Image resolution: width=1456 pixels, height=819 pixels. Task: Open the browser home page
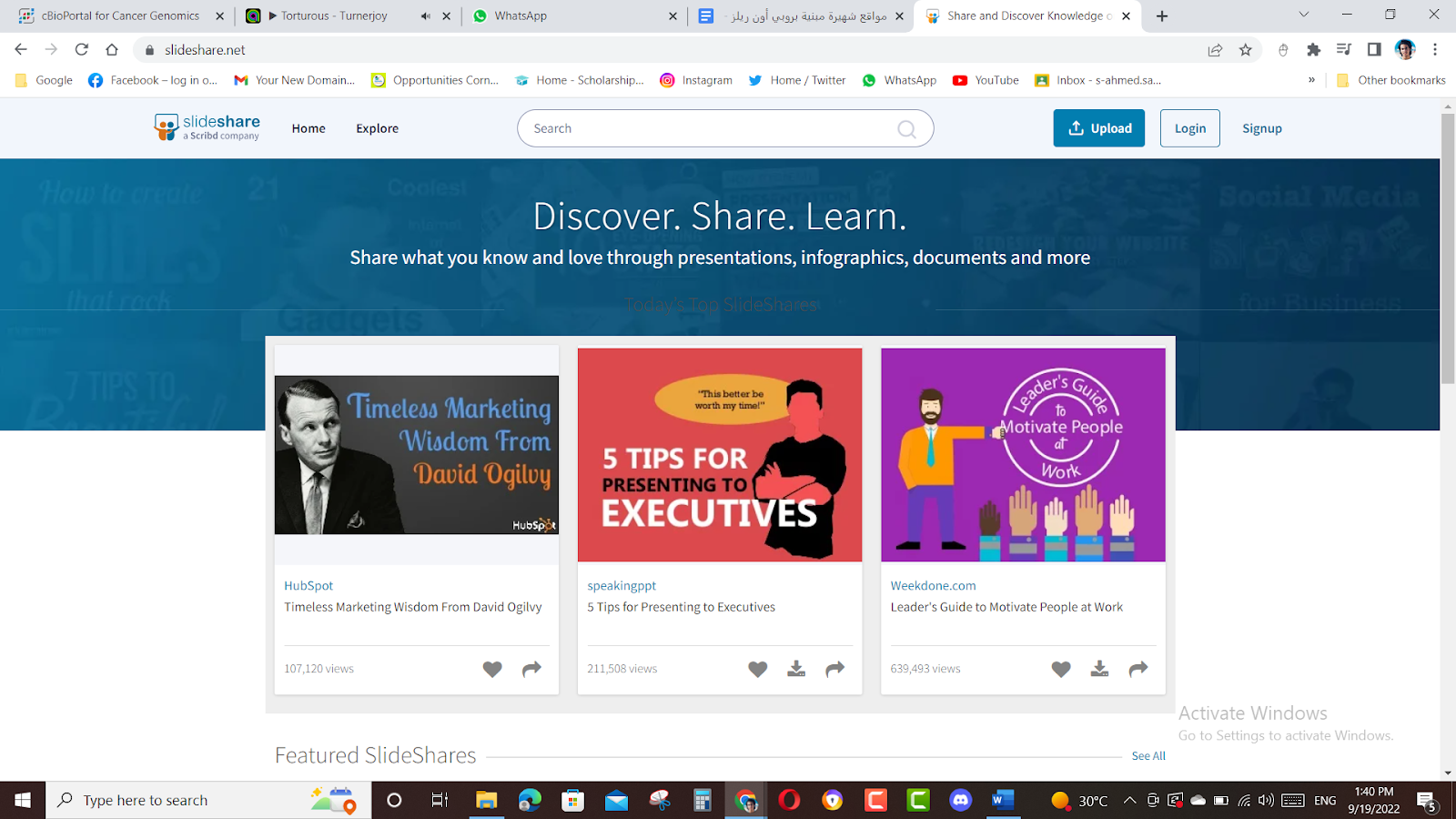(x=112, y=50)
